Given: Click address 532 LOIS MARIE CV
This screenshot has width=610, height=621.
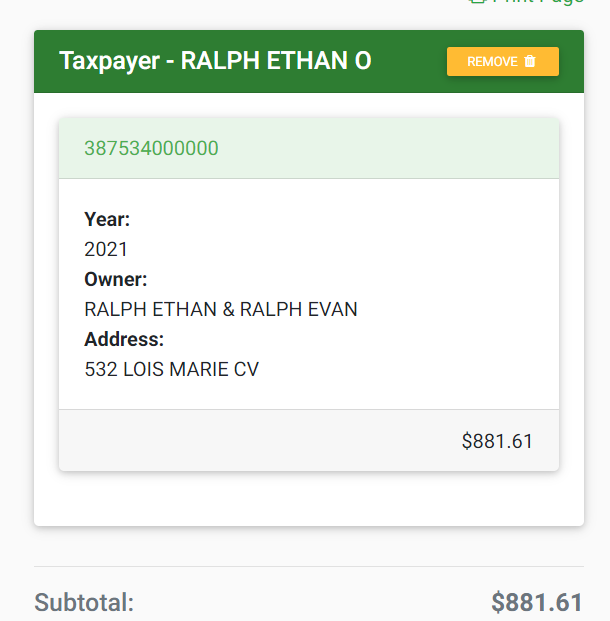Looking at the screenshot, I should point(172,369).
